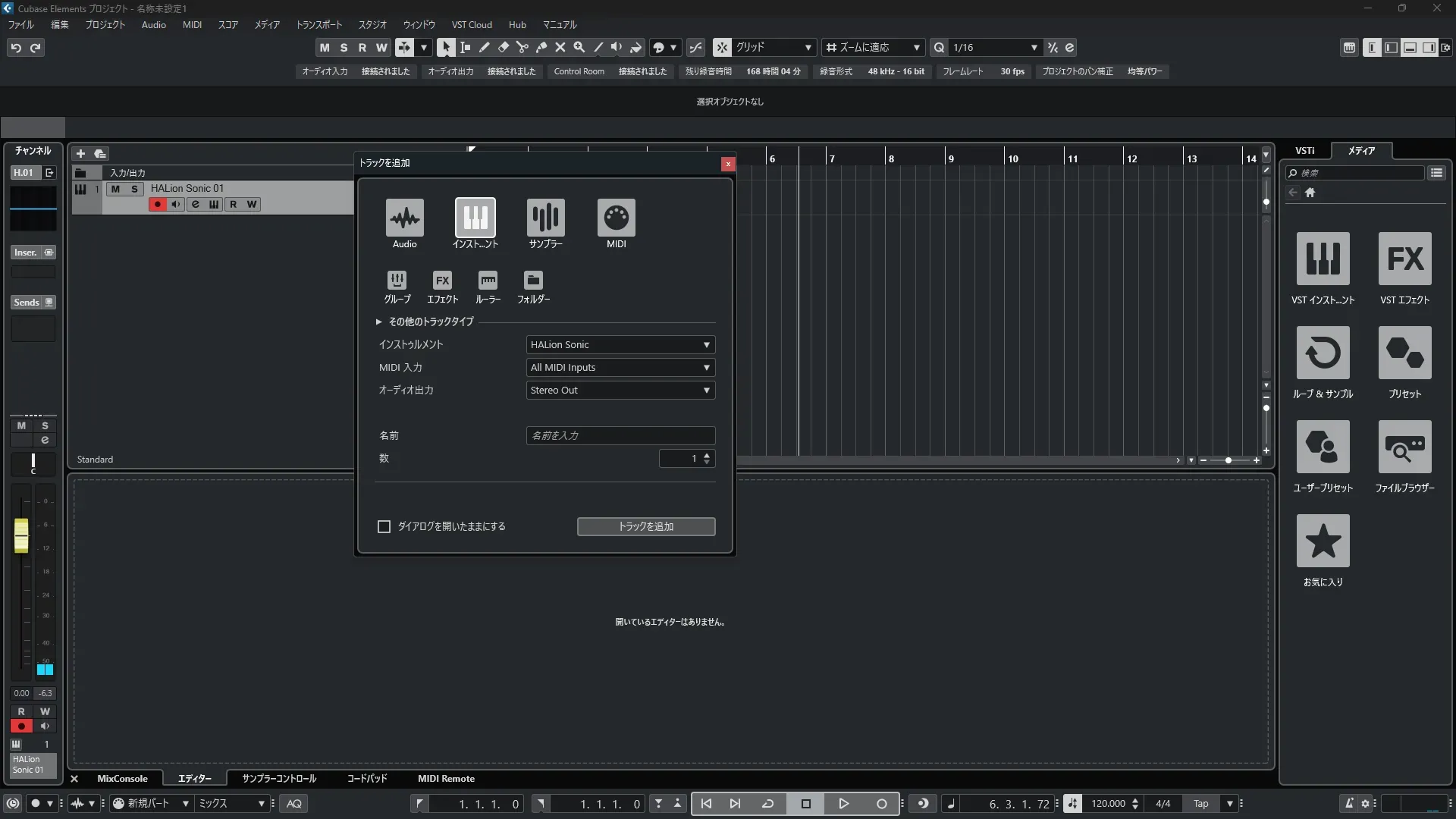Choose the MIDI track type icon
The height and width of the screenshot is (819, 1456).
(616, 218)
